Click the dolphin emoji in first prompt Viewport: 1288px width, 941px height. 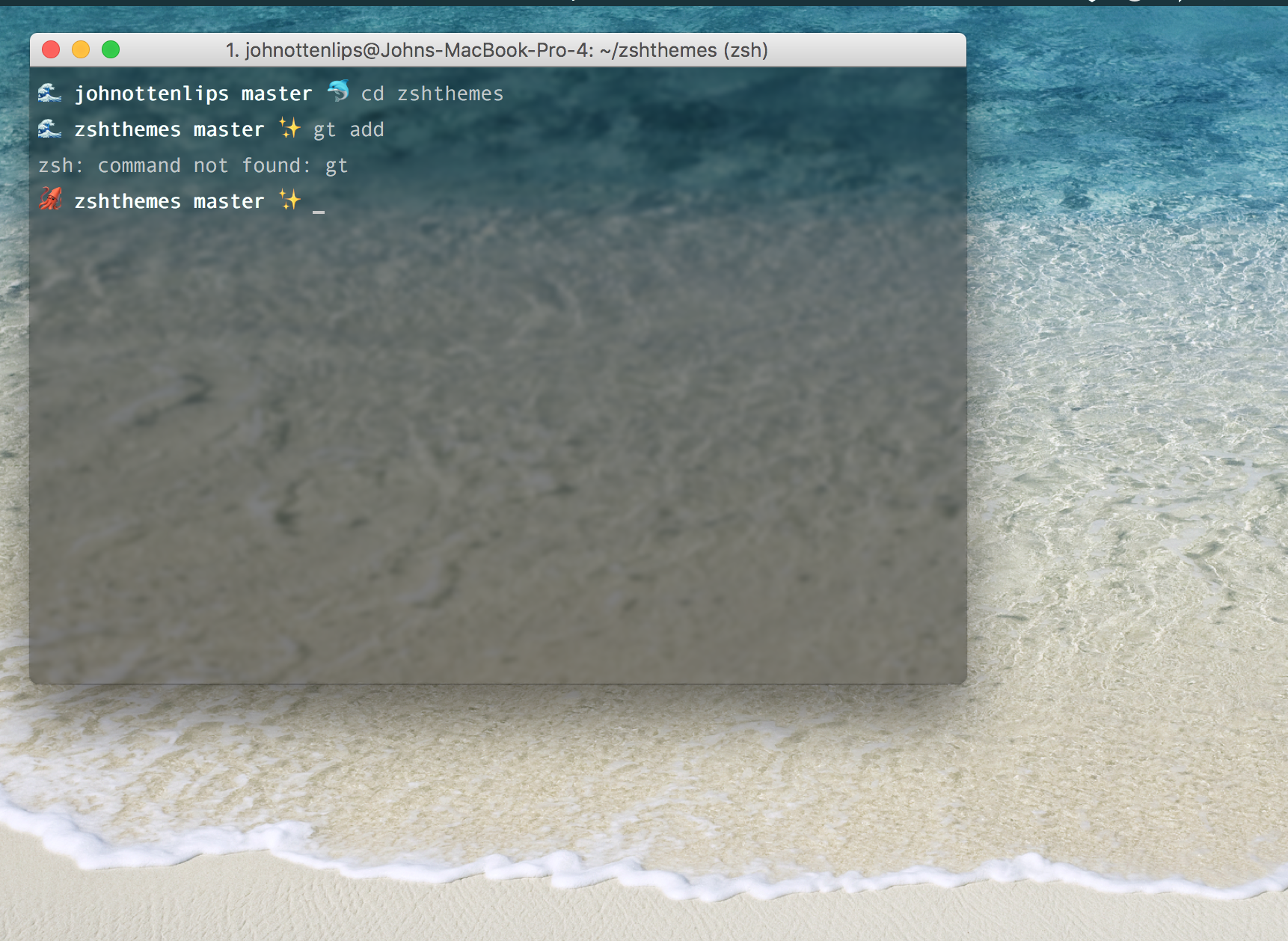[338, 91]
